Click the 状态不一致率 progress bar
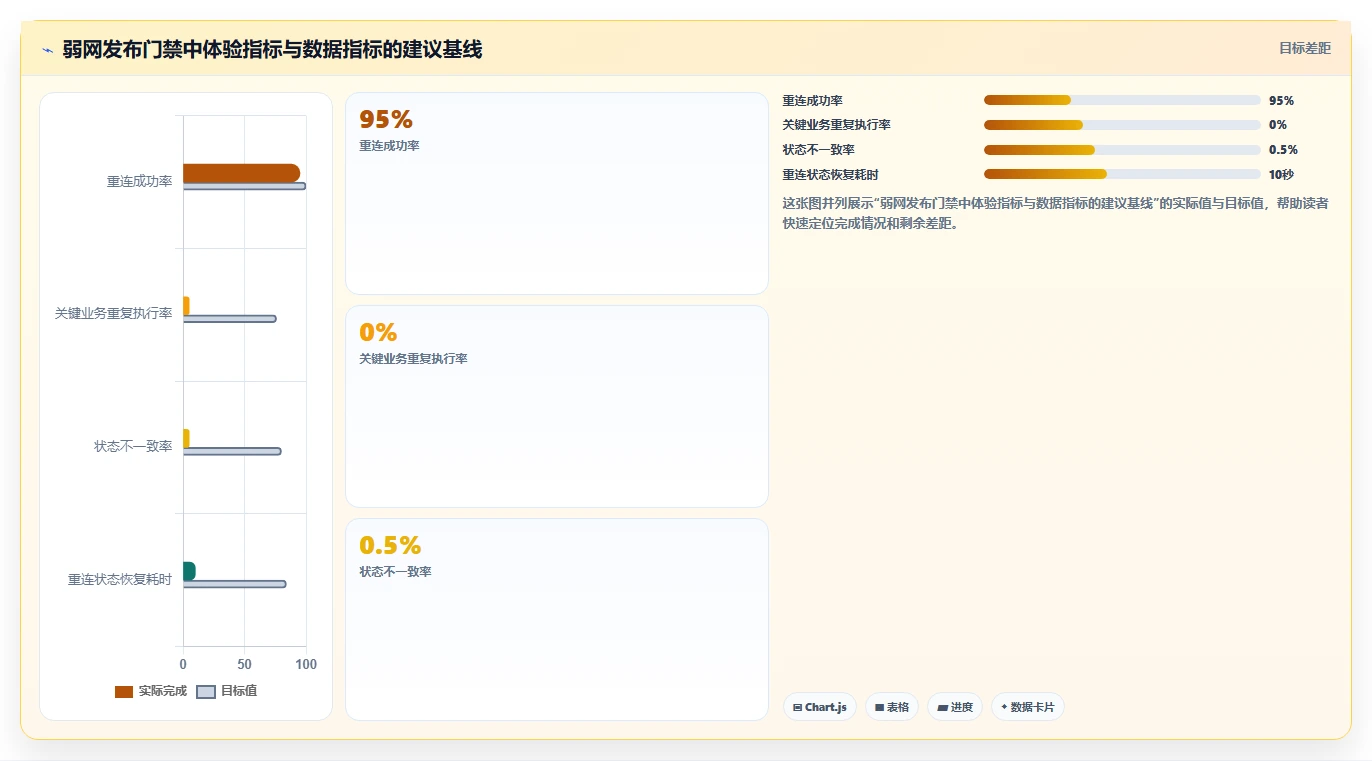Viewport: 1372px width, 761px height. pos(1122,150)
